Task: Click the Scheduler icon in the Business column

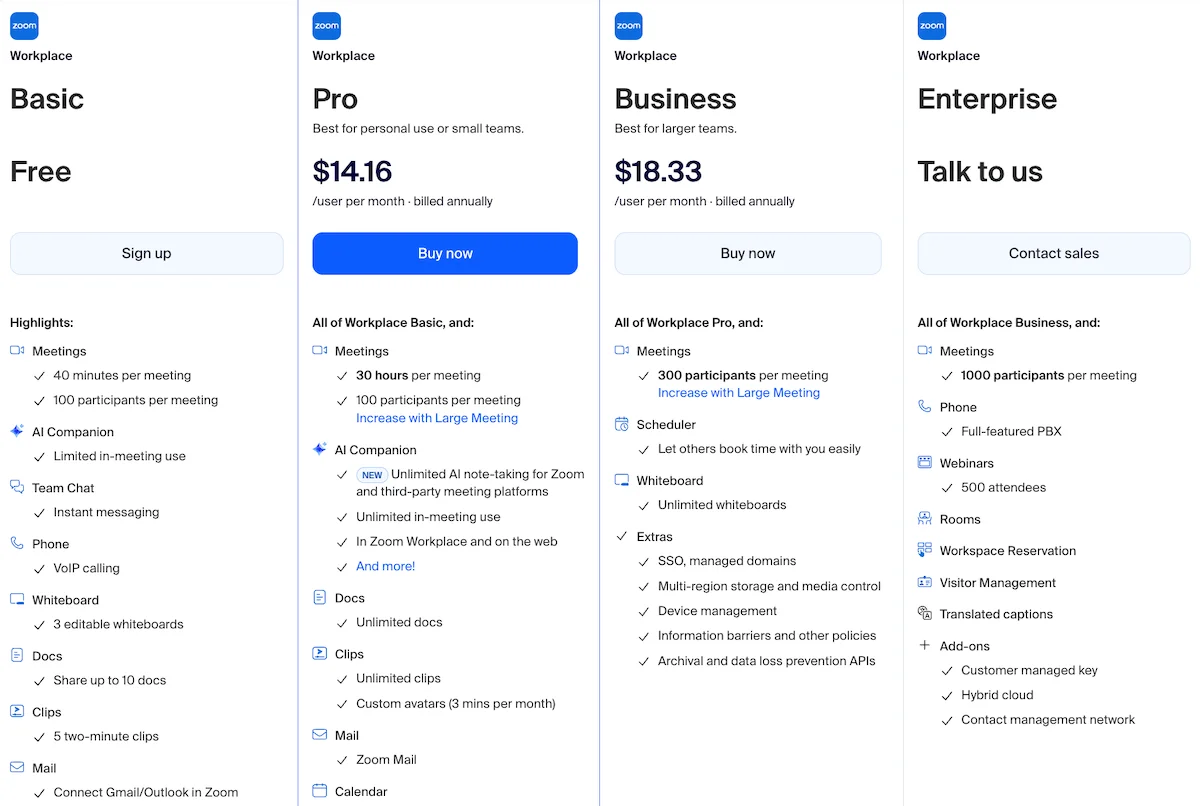Action: (622, 424)
